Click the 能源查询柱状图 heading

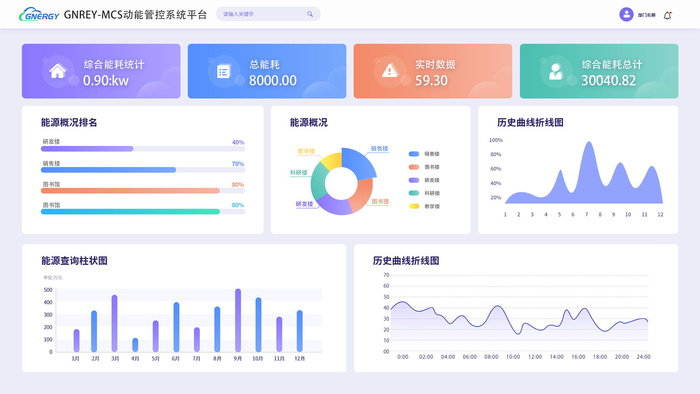74,261
